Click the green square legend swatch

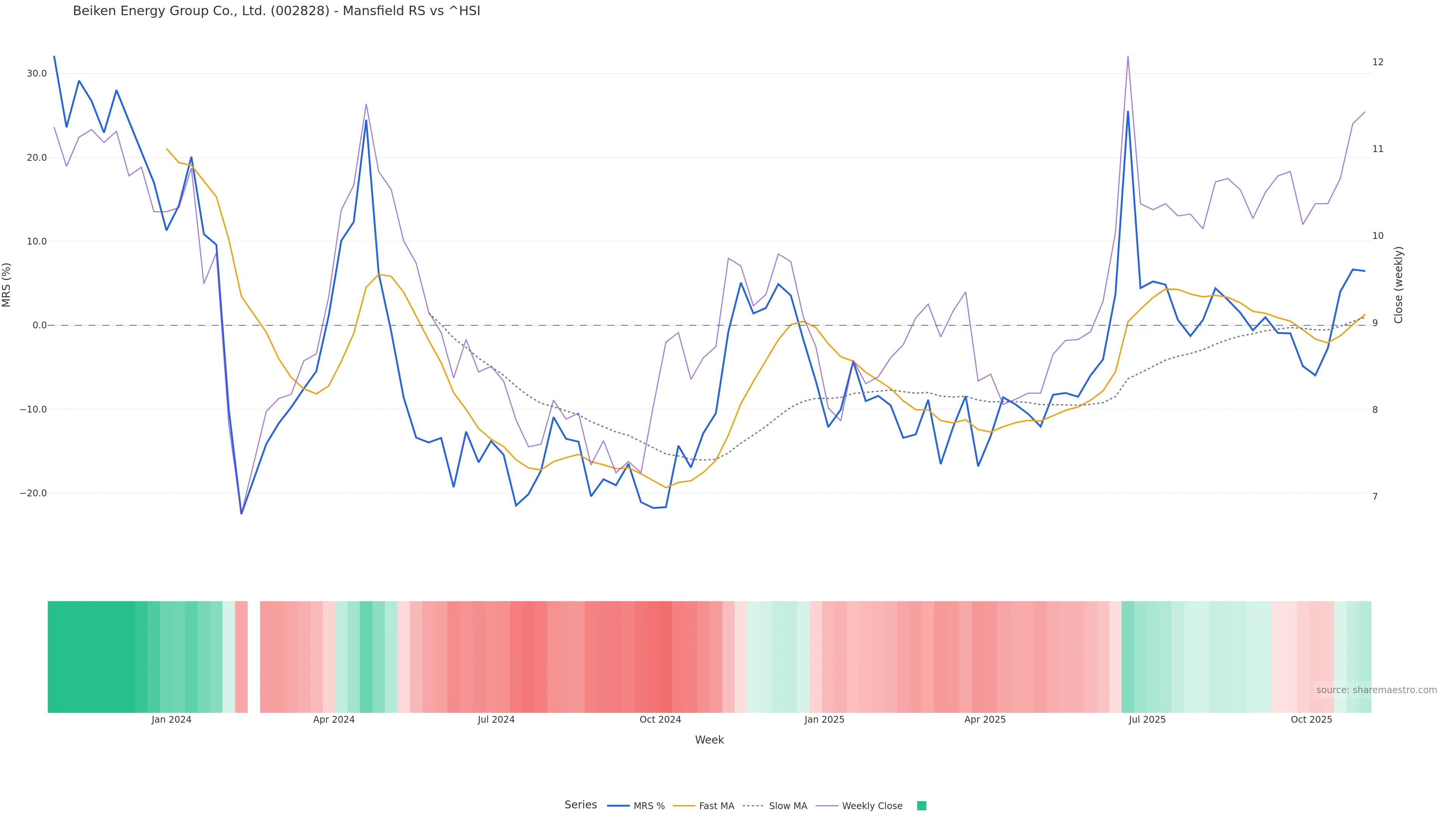pos(921,806)
